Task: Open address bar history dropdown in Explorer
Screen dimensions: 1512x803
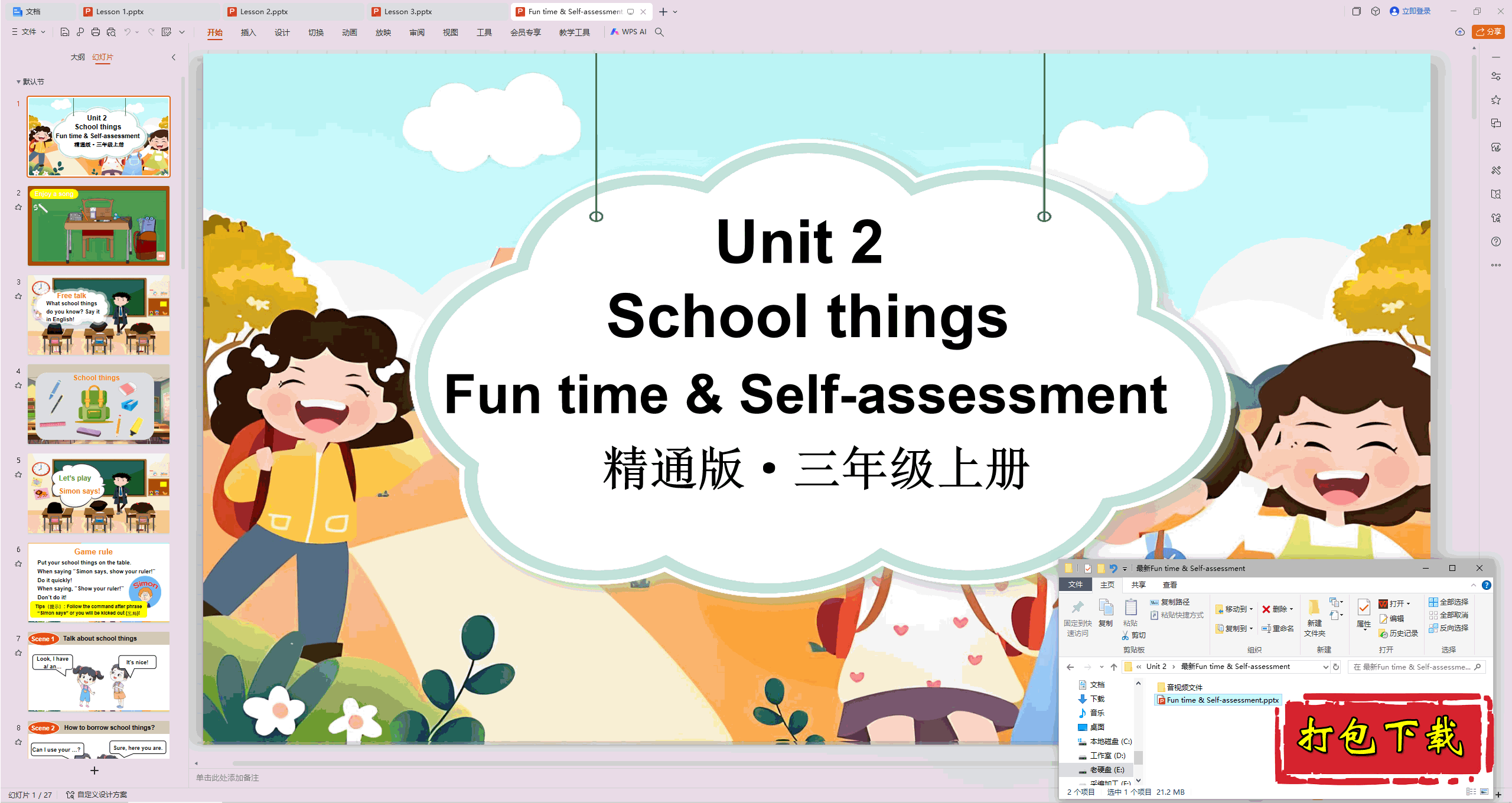Action: [x=1326, y=667]
